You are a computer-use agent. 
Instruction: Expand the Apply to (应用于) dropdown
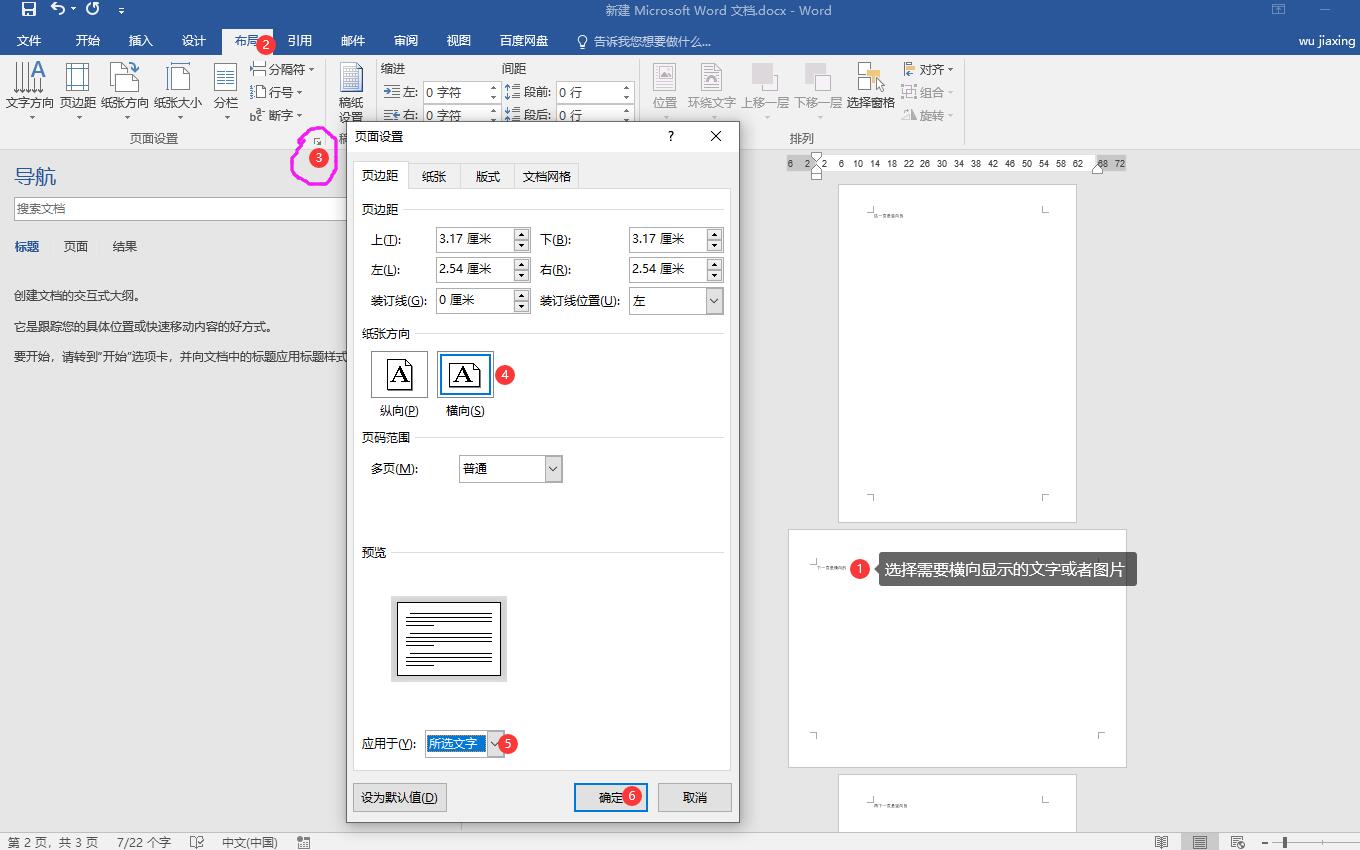point(494,743)
